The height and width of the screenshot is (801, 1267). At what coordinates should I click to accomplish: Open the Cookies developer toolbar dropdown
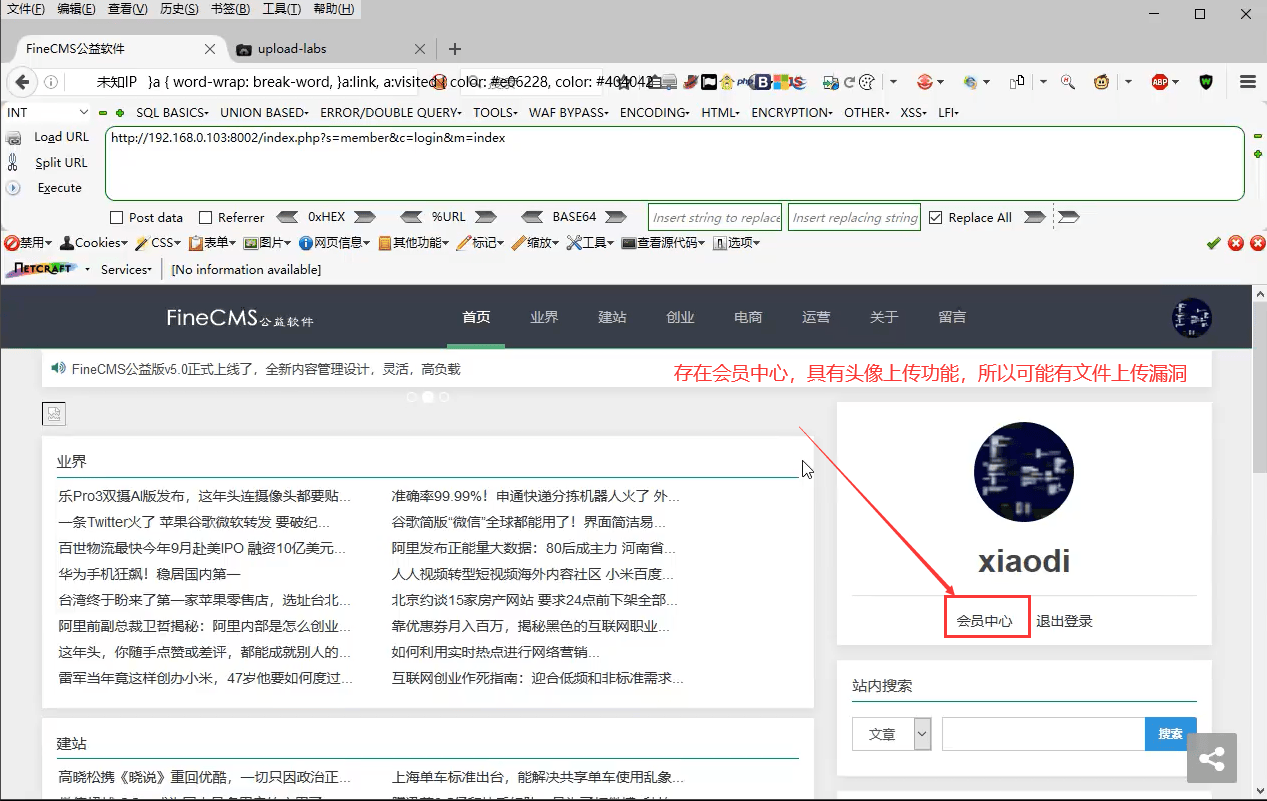(x=94, y=243)
